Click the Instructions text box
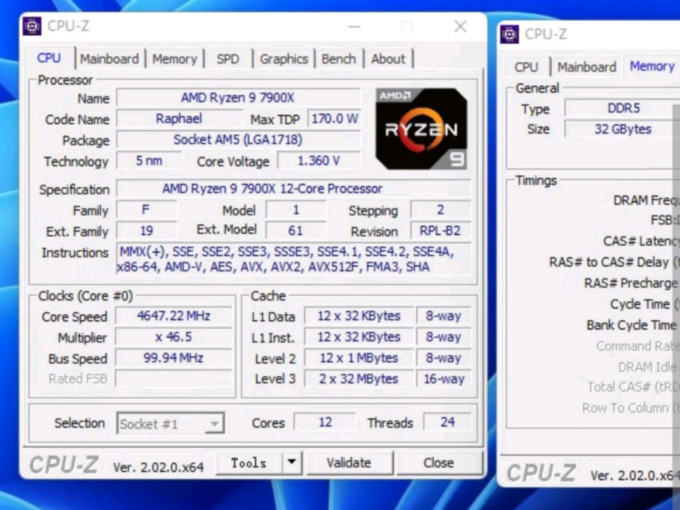 [294, 259]
